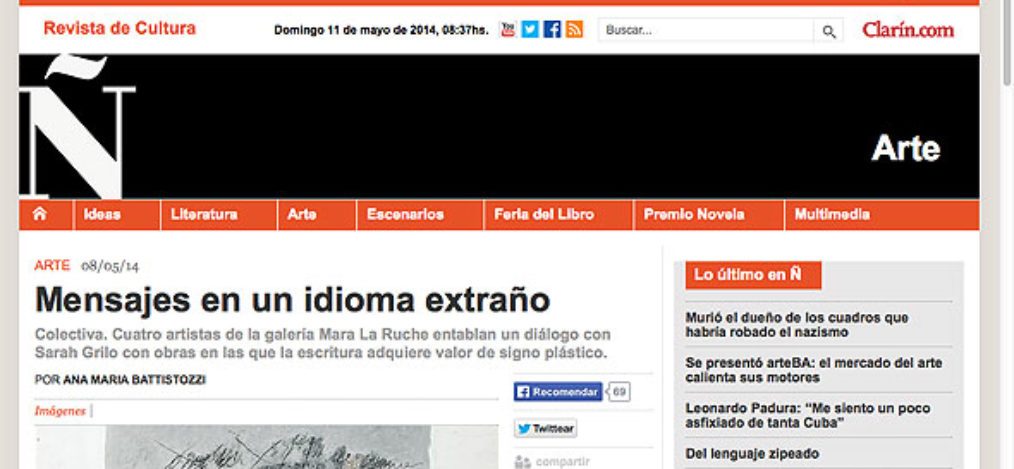
Task: Click the article subtitle starting Colectiva
Action: (x=323, y=344)
